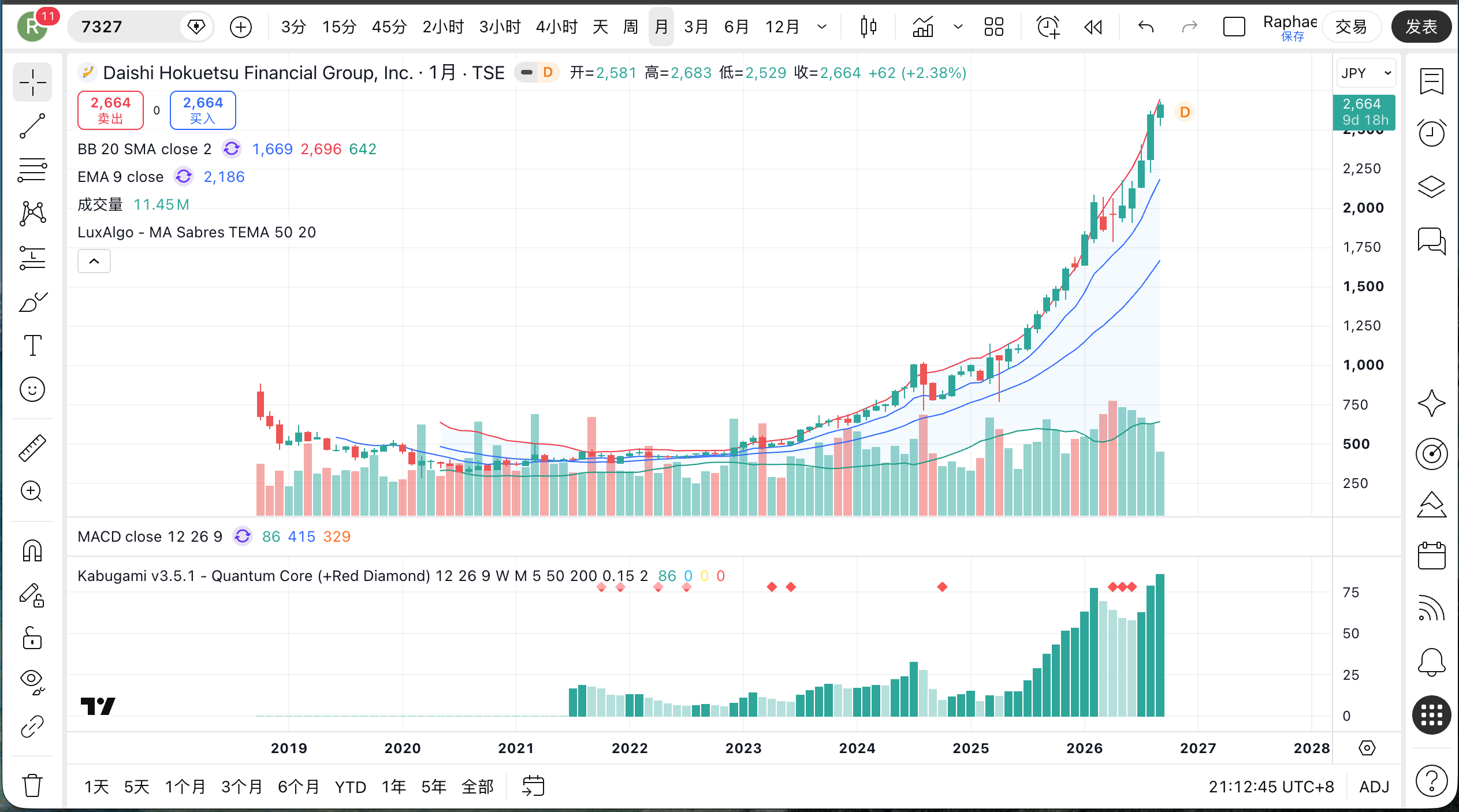Switch interval to 周
This screenshot has height=812, width=1459.
click(x=631, y=27)
